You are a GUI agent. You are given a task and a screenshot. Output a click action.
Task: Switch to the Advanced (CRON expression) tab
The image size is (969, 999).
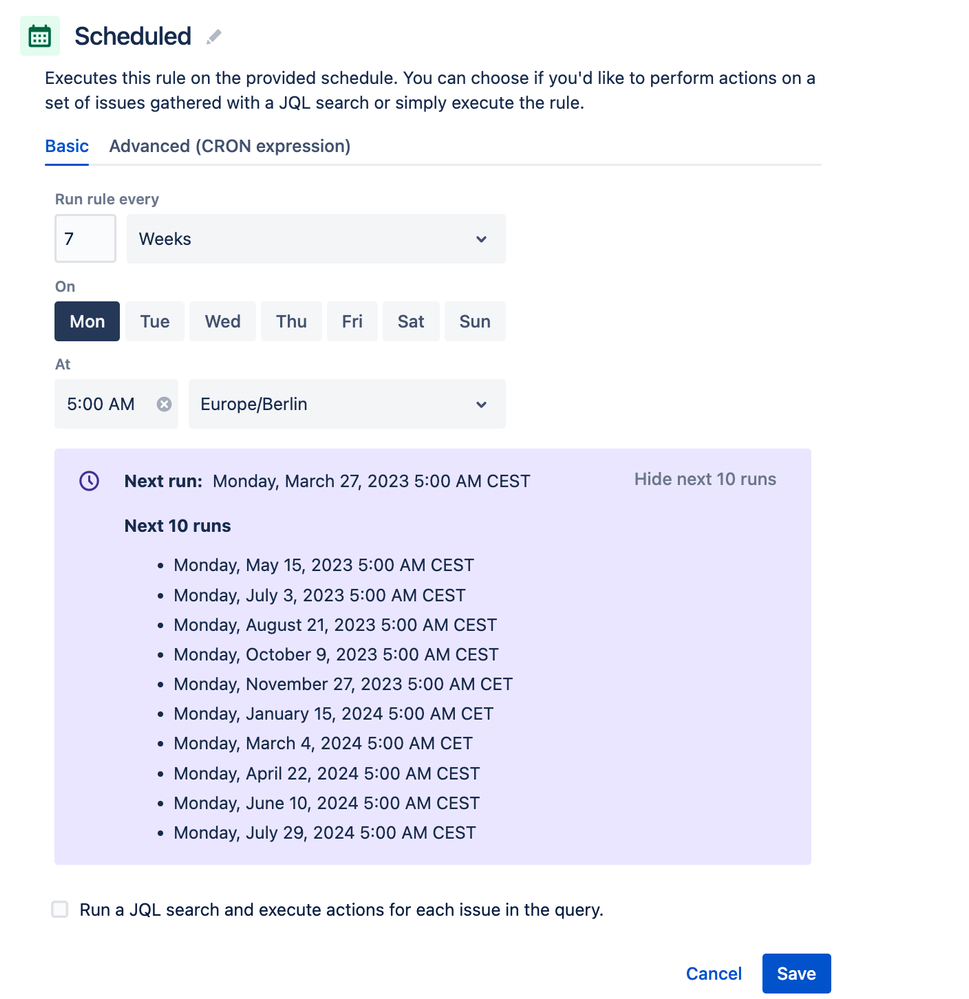click(x=230, y=146)
